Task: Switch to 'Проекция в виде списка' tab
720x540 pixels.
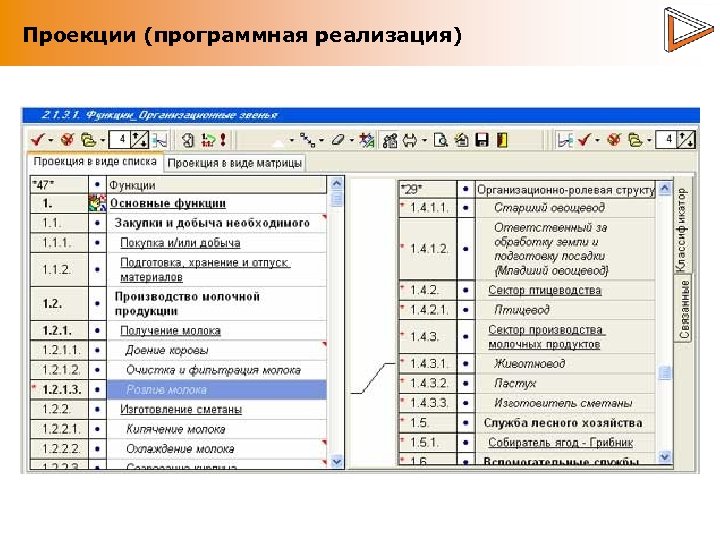Action: (95, 162)
